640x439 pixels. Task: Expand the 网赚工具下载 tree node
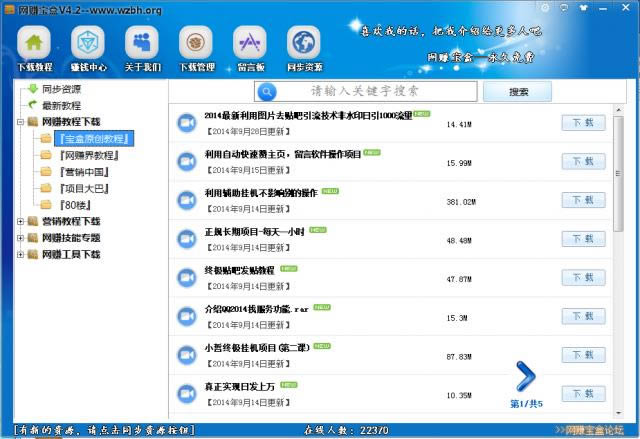click(20, 255)
